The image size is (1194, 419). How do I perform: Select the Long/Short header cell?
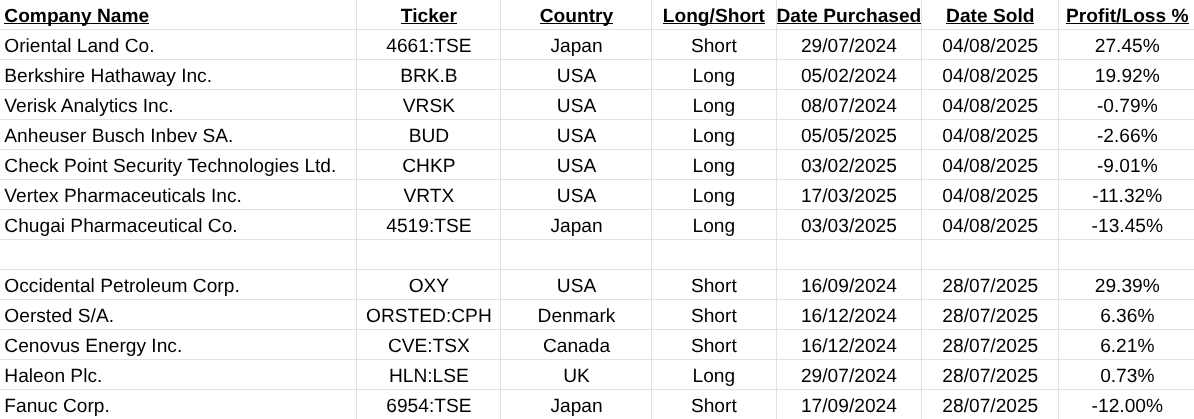[713, 16]
